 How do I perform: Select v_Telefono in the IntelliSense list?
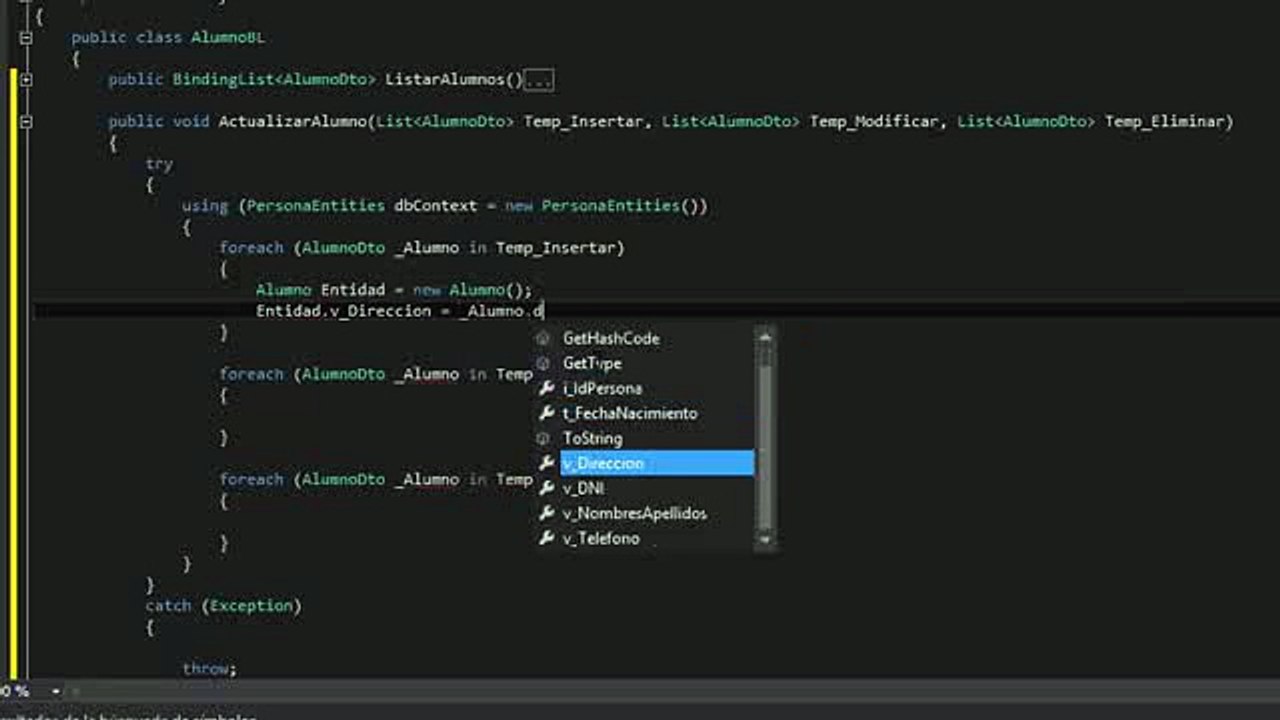(x=601, y=538)
